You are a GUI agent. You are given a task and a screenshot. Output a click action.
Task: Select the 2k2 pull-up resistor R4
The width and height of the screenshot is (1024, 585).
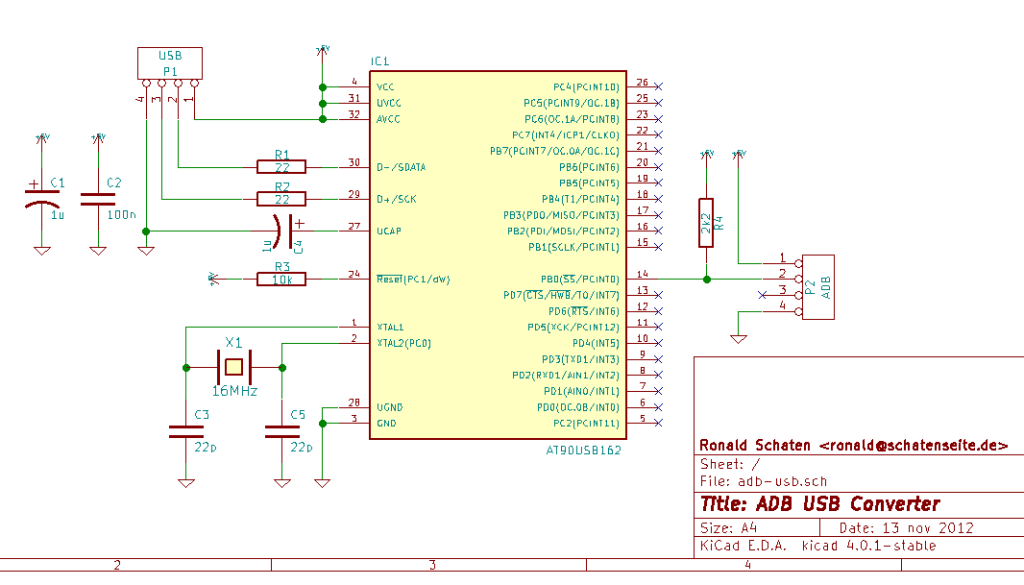[706, 223]
